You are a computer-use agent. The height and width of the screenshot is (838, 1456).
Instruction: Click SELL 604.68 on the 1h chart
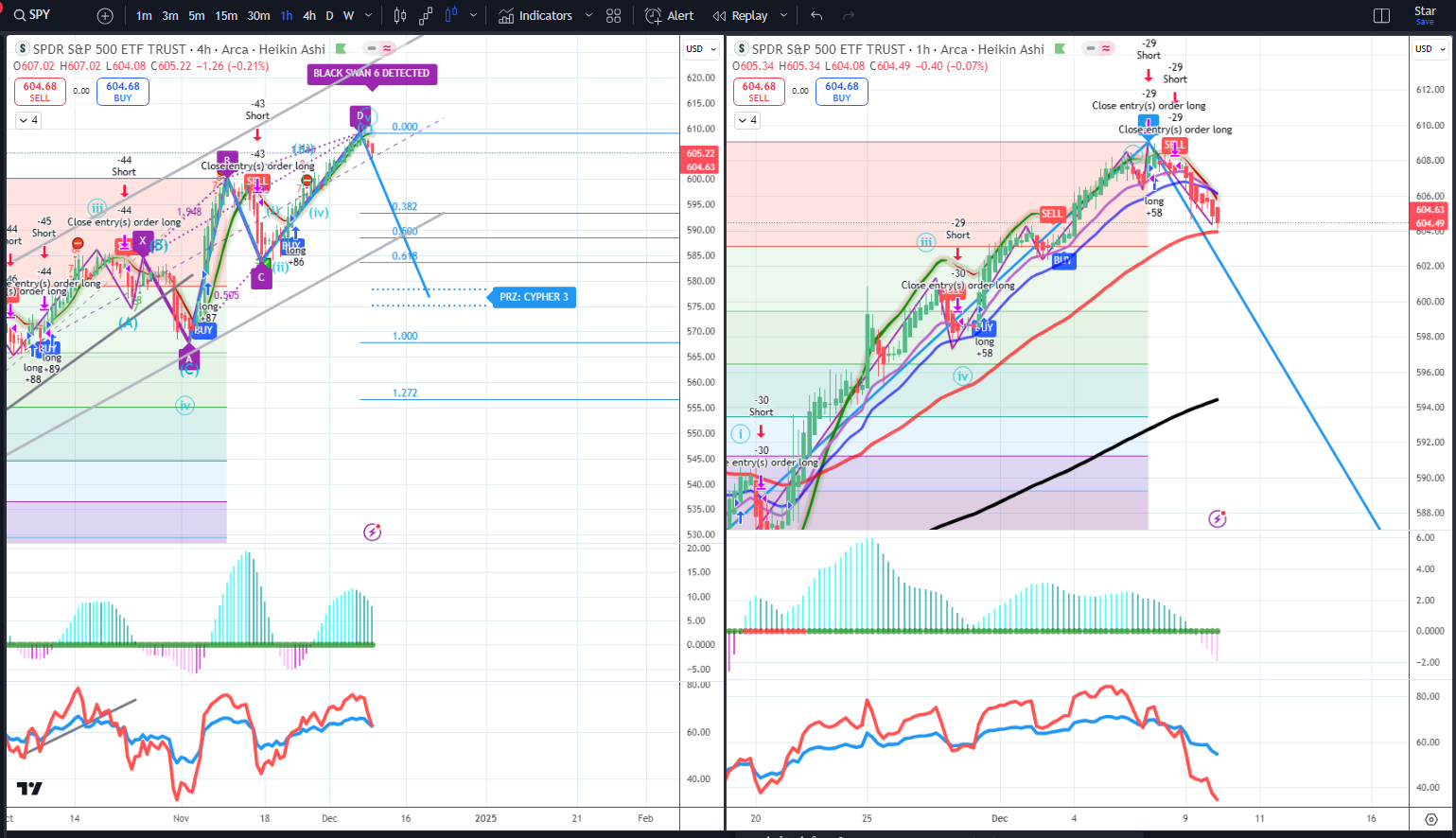point(759,92)
